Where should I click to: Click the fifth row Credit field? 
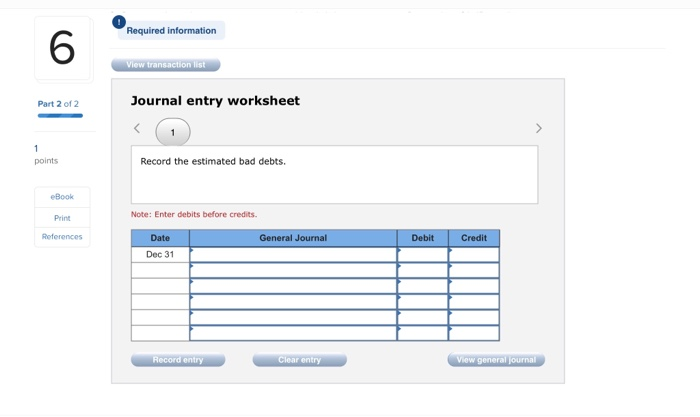tap(474, 317)
